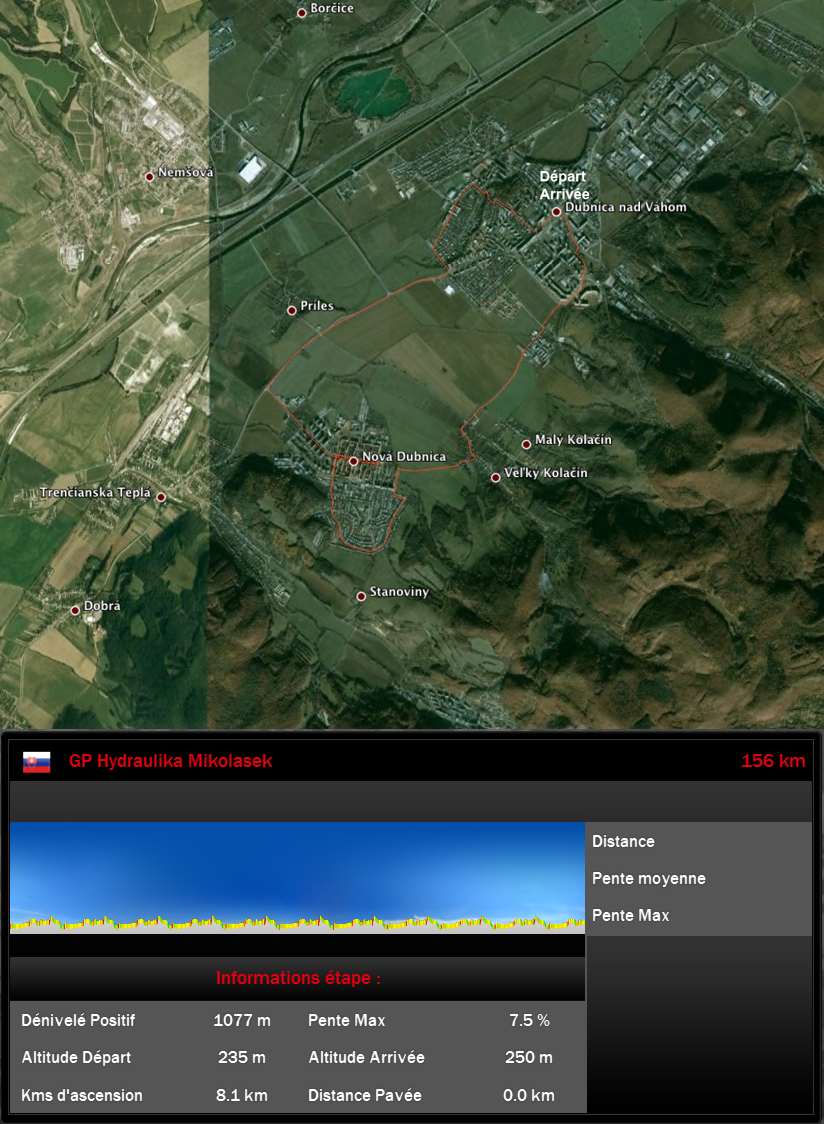Click the Malý Kolačín map marker

[526, 444]
